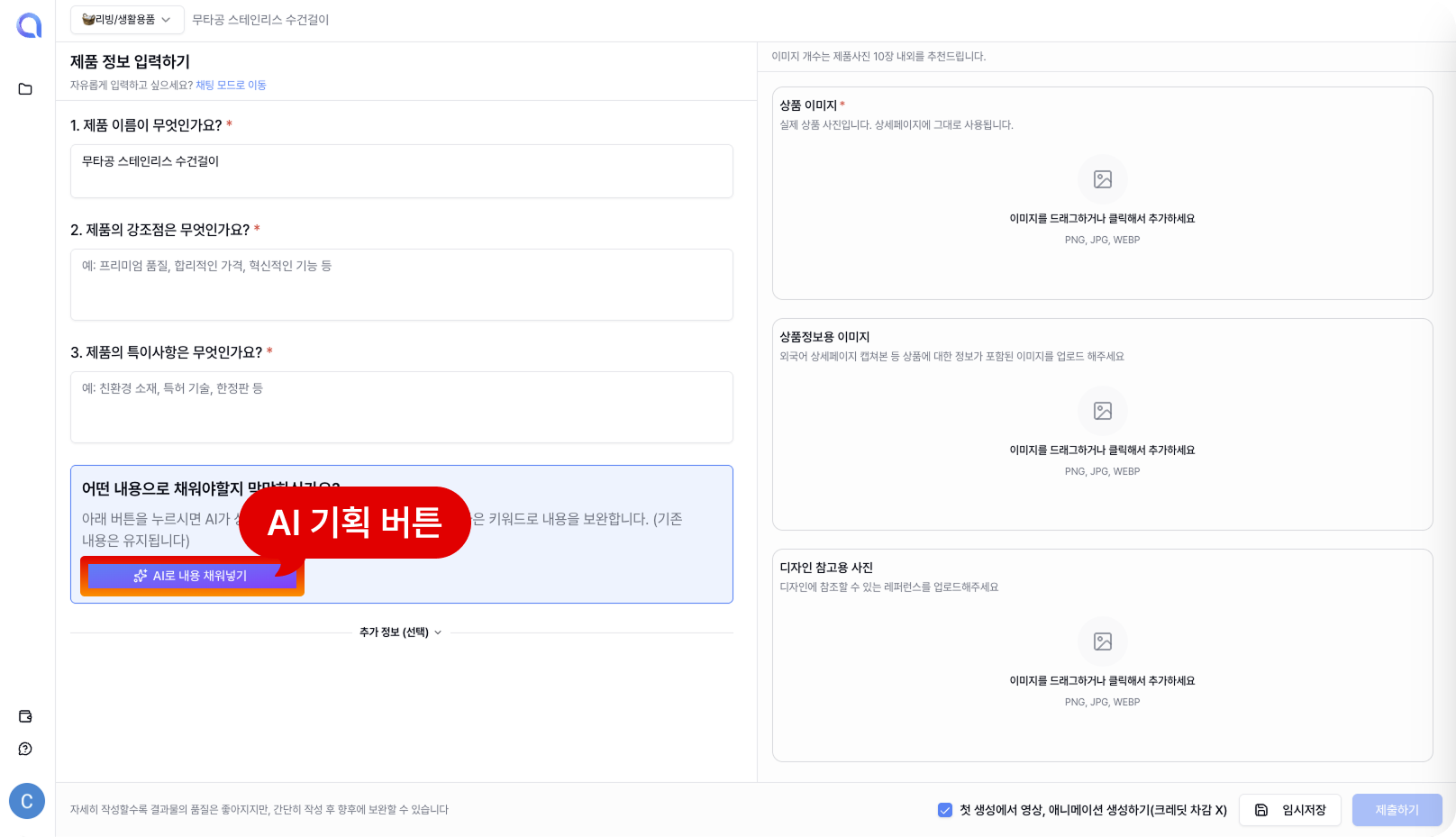Click 이미지를 드래그하거나 클릭해서 추가하세요 under 상품 이미지
The image size is (1456, 837).
coord(1102,219)
